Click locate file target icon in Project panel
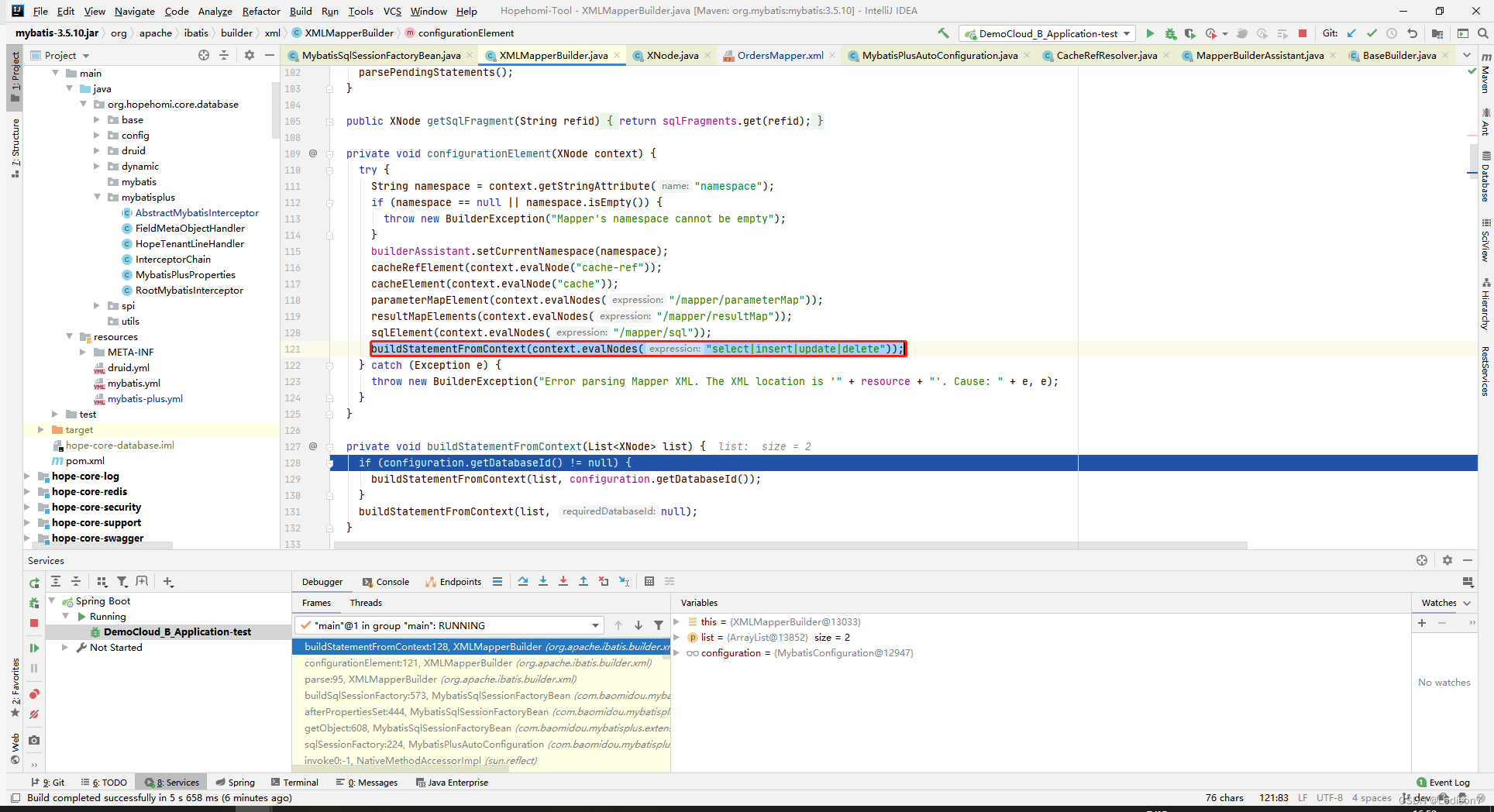The width and height of the screenshot is (1494, 812). click(204, 55)
